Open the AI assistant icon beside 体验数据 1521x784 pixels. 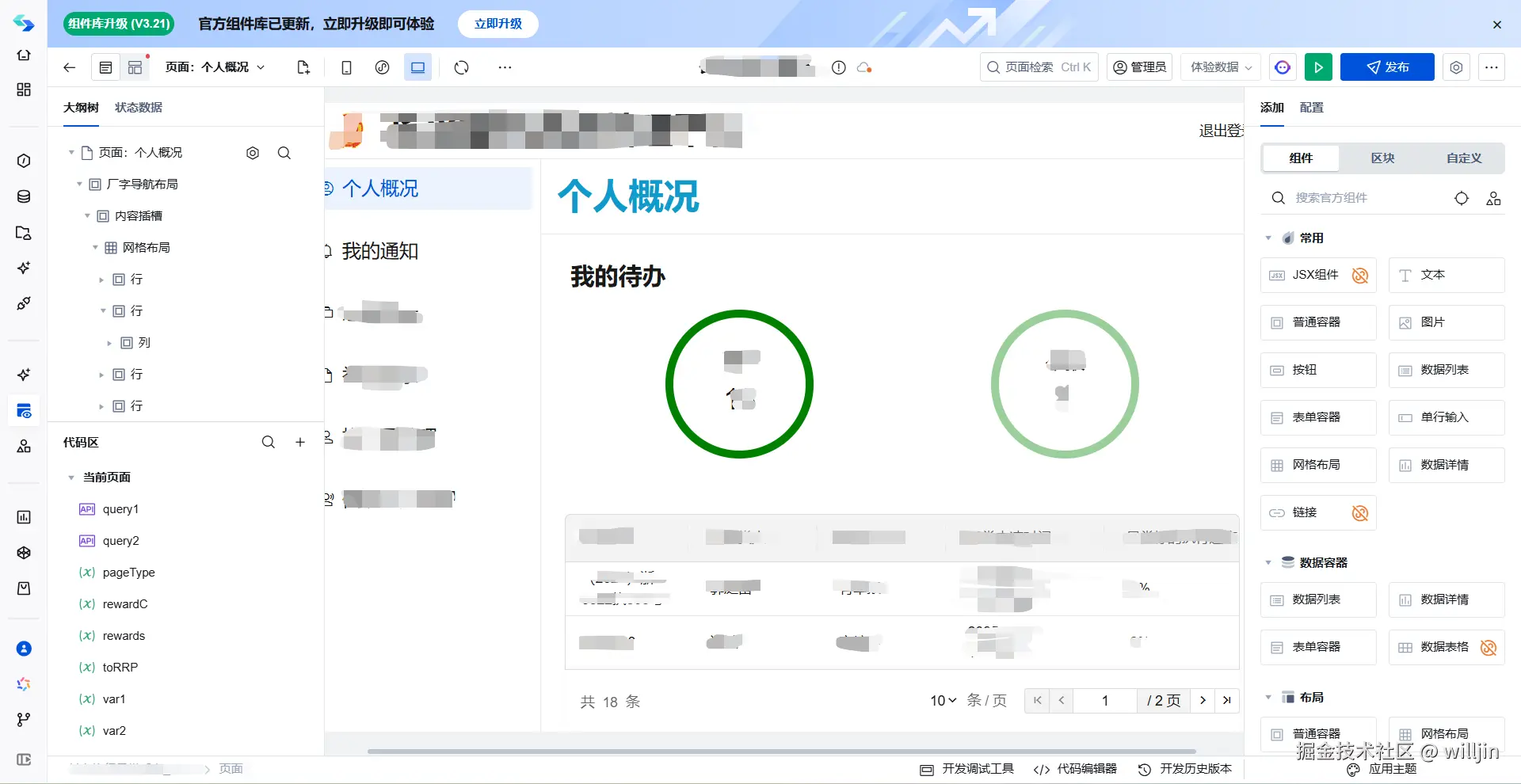[x=1283, y=67]
